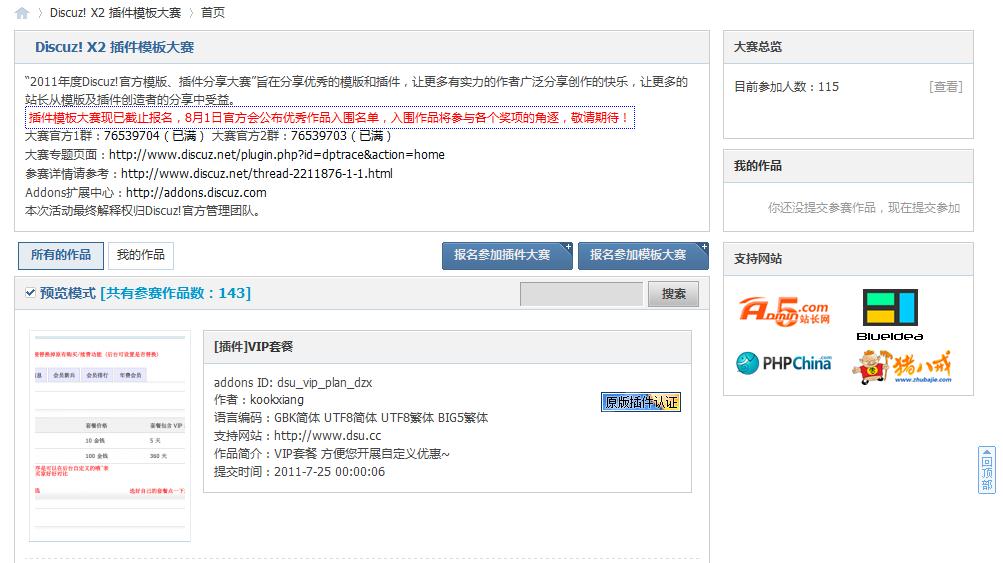
Task: Click the home icon in breadcrumb
Action: click(x=22, y=13)
